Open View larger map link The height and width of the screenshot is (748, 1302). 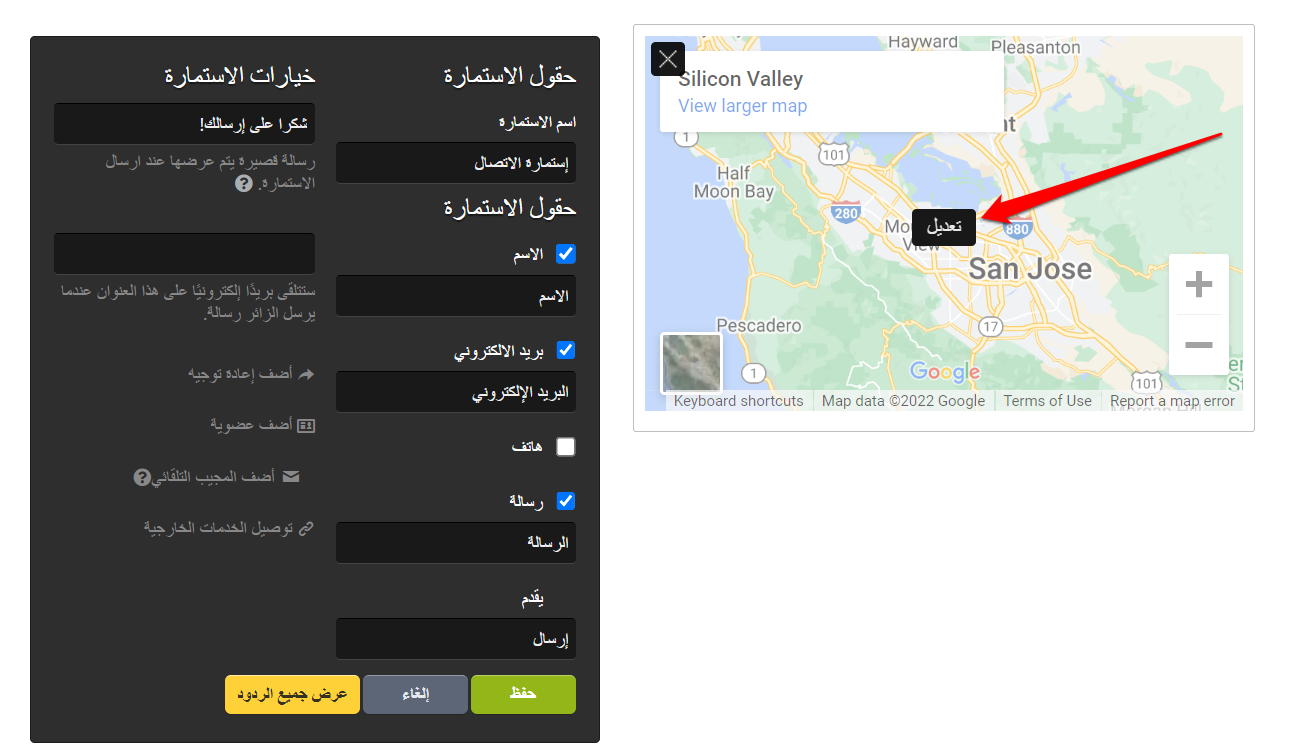(743, 106)
